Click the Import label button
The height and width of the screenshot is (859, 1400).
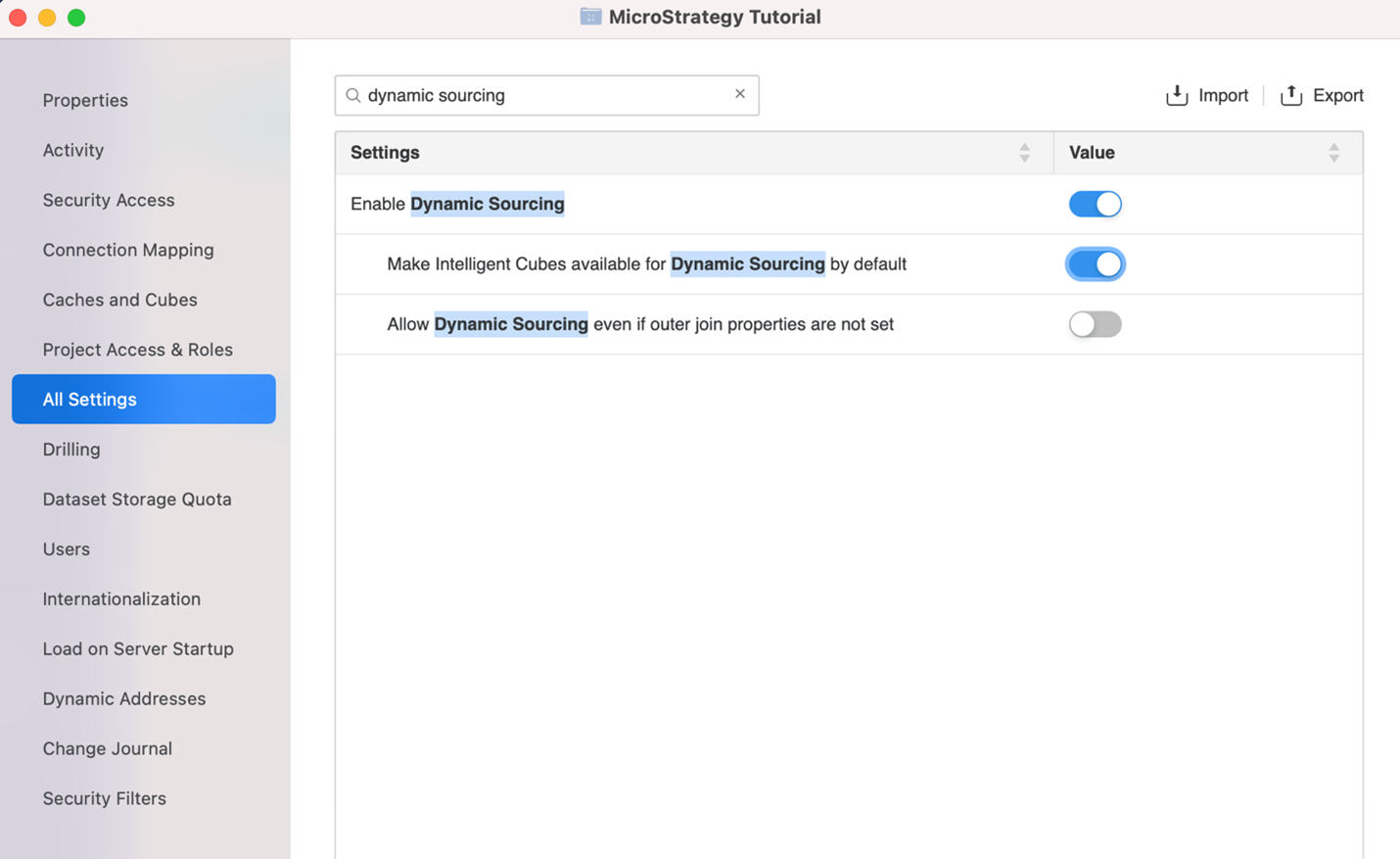coord(1223,95)
